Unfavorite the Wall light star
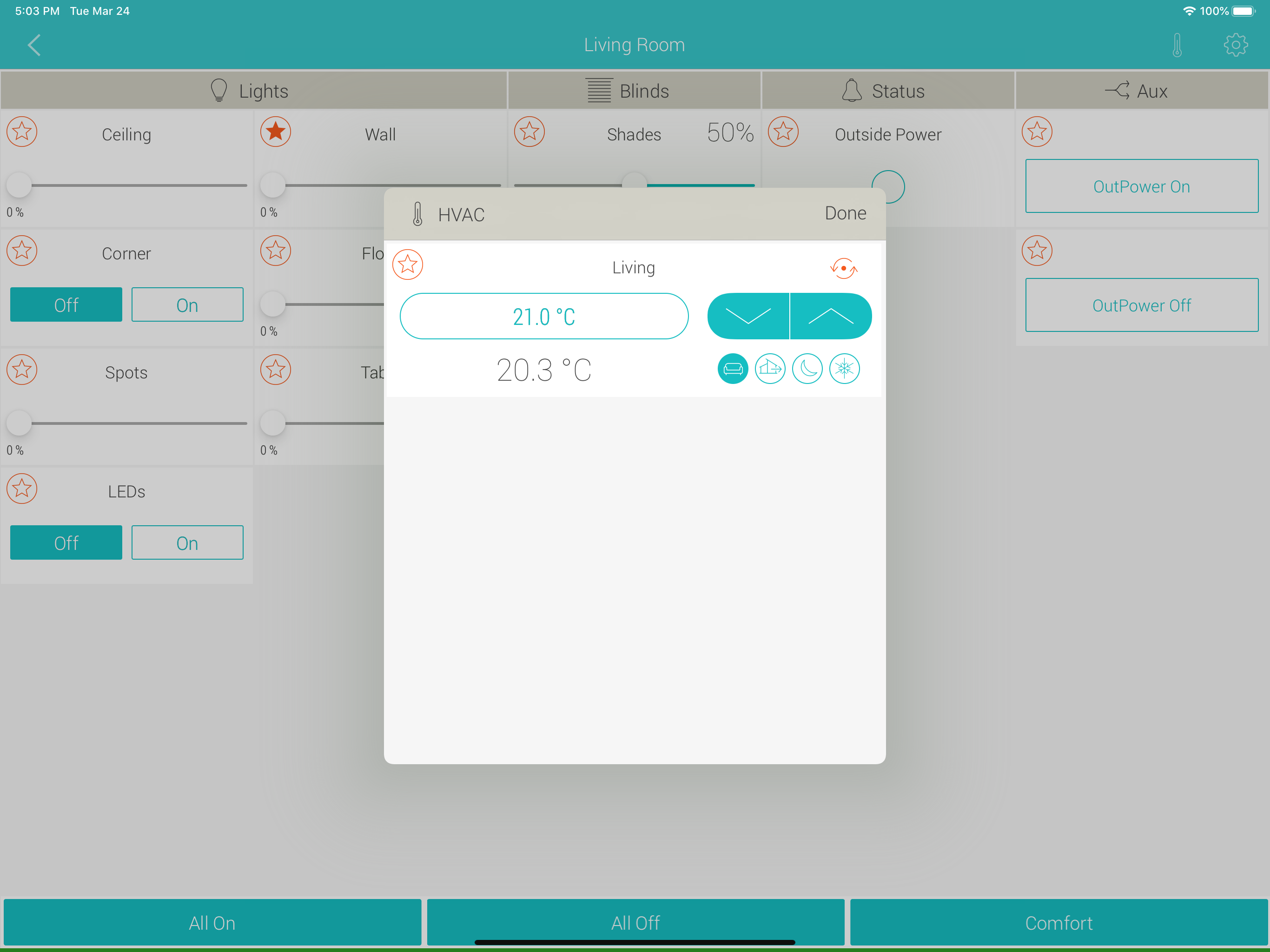This screenshot has height=952, width=1270. coord(276,132)
